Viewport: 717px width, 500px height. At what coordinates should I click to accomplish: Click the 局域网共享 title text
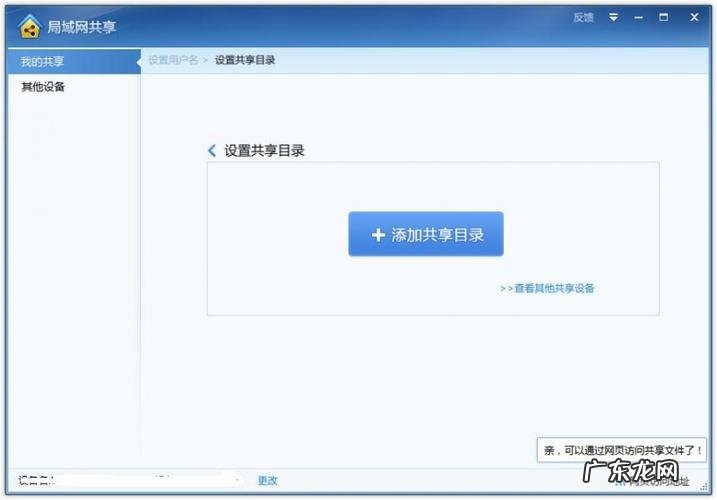(x=82, y=27)
